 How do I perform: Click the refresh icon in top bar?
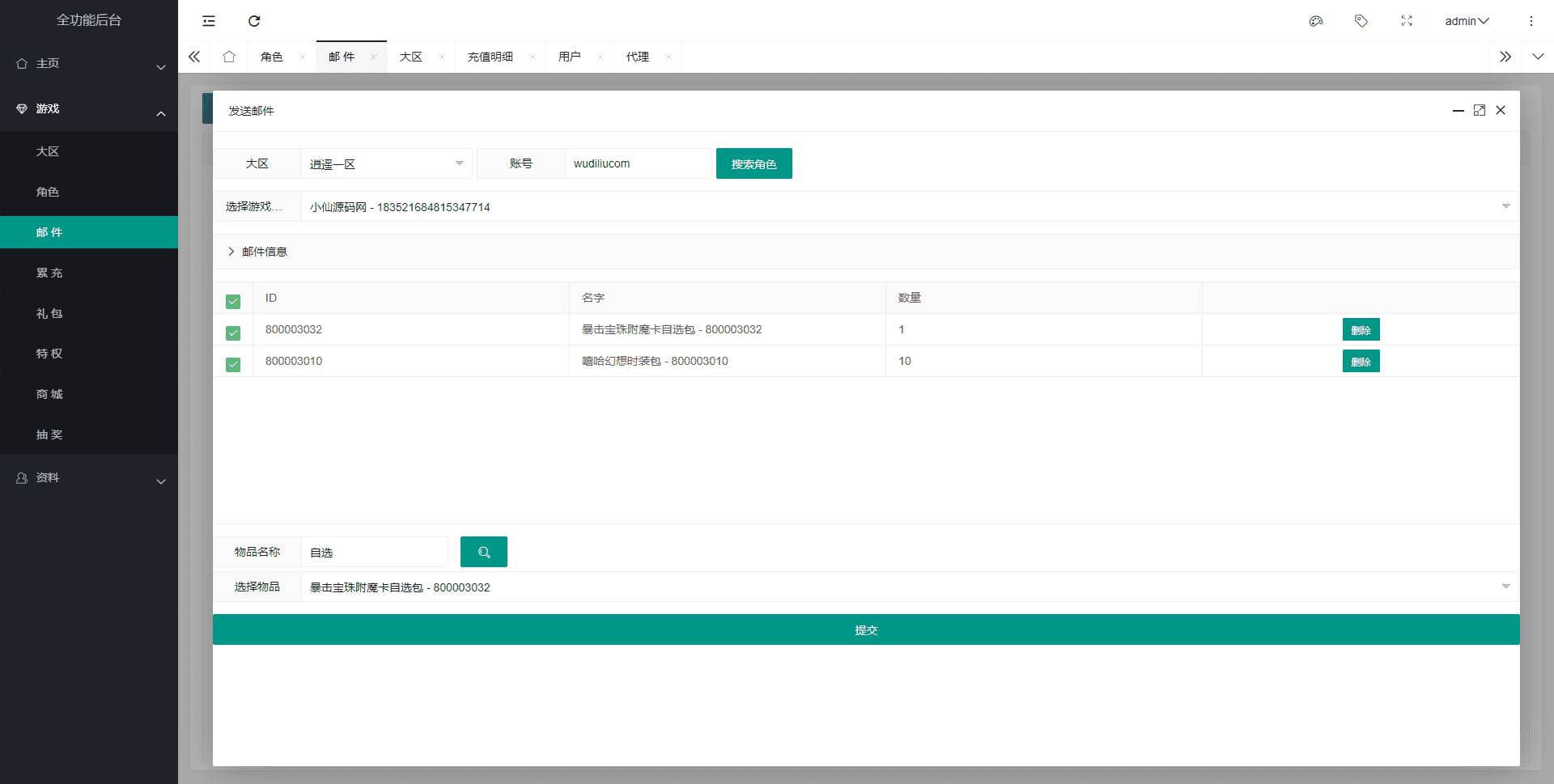pos(254,21)
